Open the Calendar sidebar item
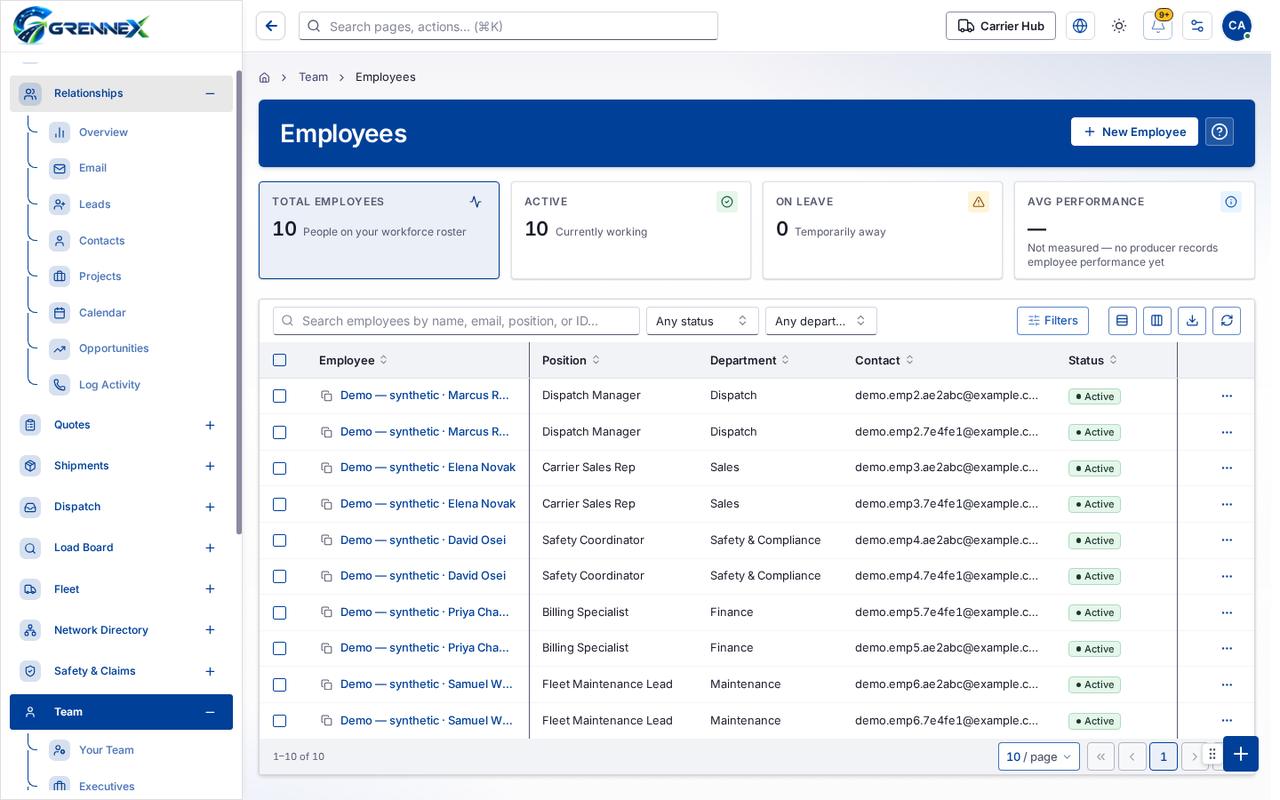Viewport: 1280px width, 800px height. (102, 313)
